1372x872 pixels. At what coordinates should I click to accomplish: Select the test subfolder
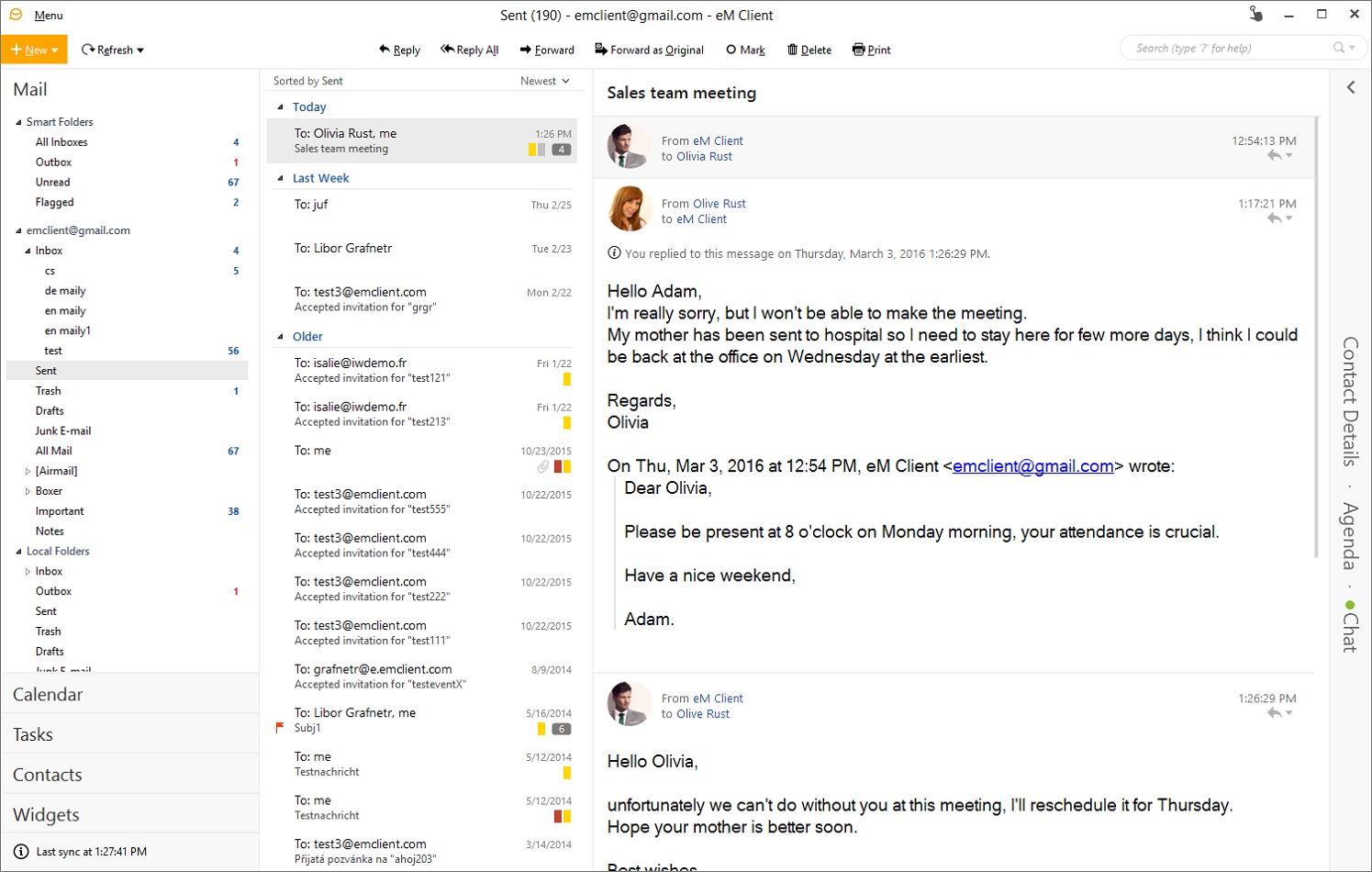[53, 351]
